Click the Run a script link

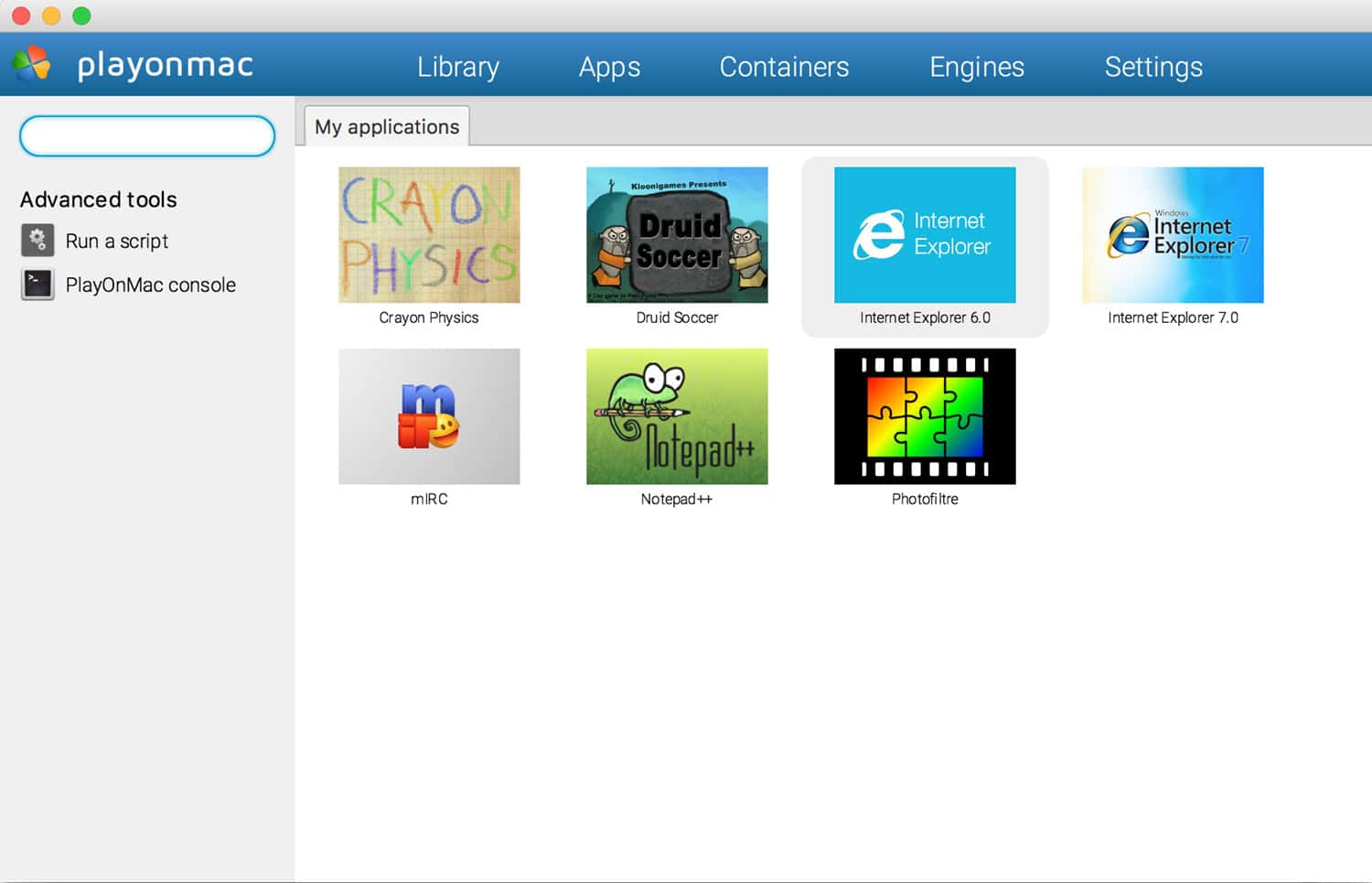(117, 242)
